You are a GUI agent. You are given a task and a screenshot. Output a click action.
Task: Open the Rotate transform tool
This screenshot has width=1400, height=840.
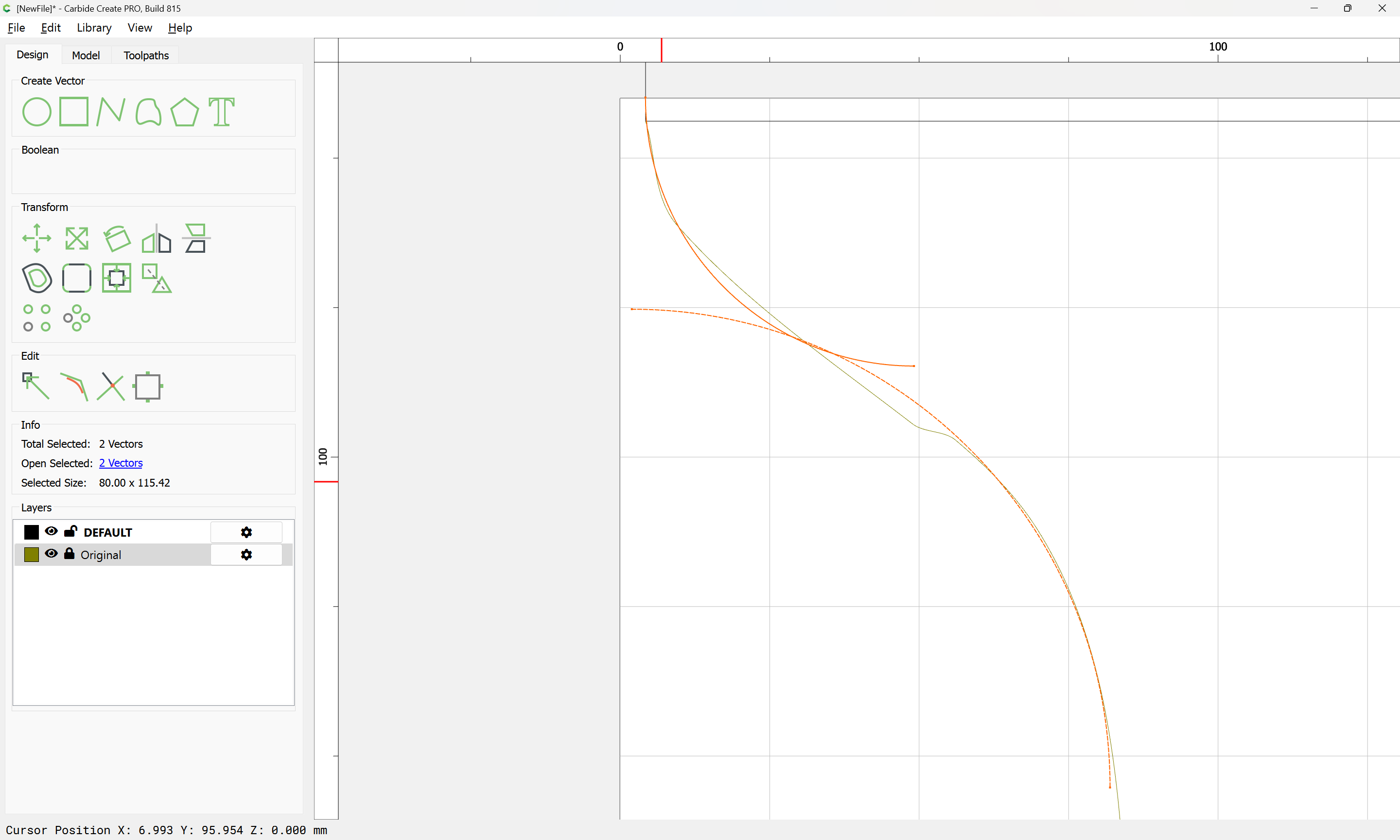[117, 238]
